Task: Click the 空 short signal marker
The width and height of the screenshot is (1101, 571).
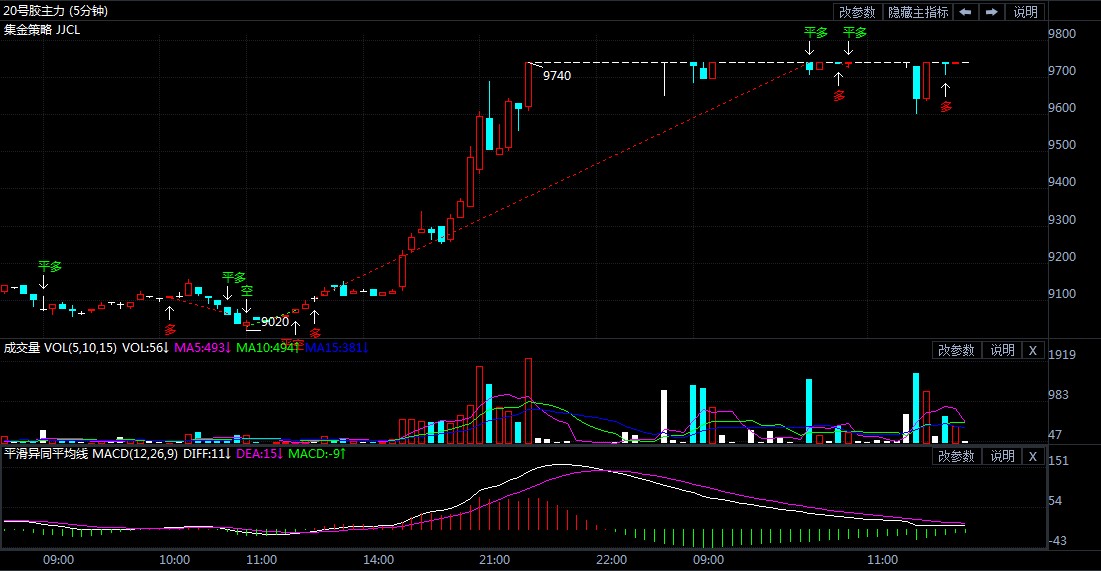Action: tap(246, 290)
